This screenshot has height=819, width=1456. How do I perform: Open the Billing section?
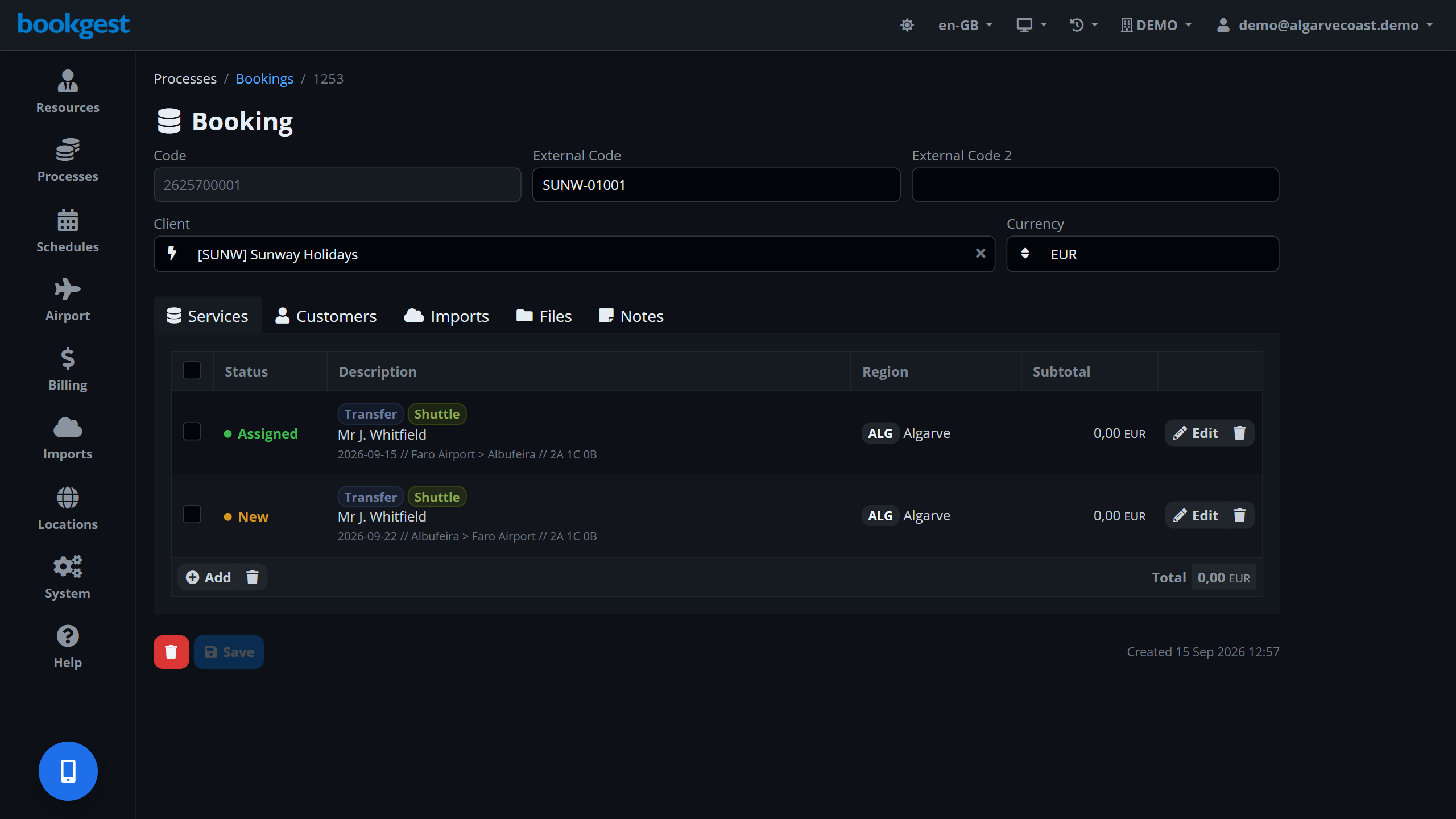pyautogui.click(x=68, y=369)
